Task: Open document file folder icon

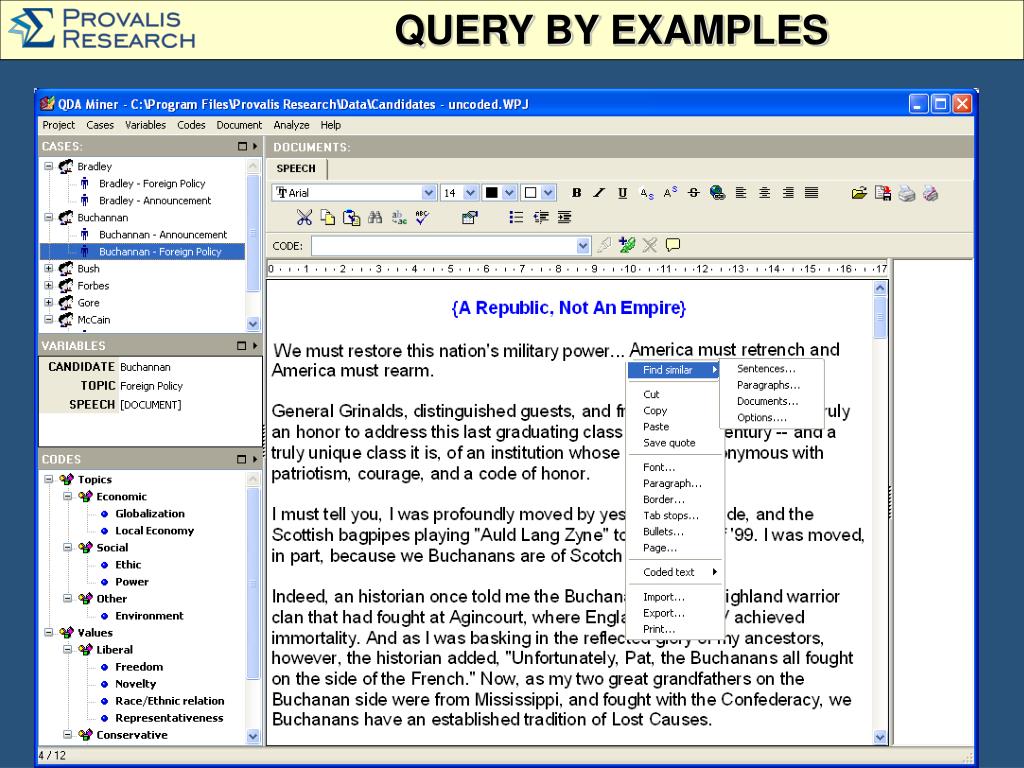Action: (859, 193)
